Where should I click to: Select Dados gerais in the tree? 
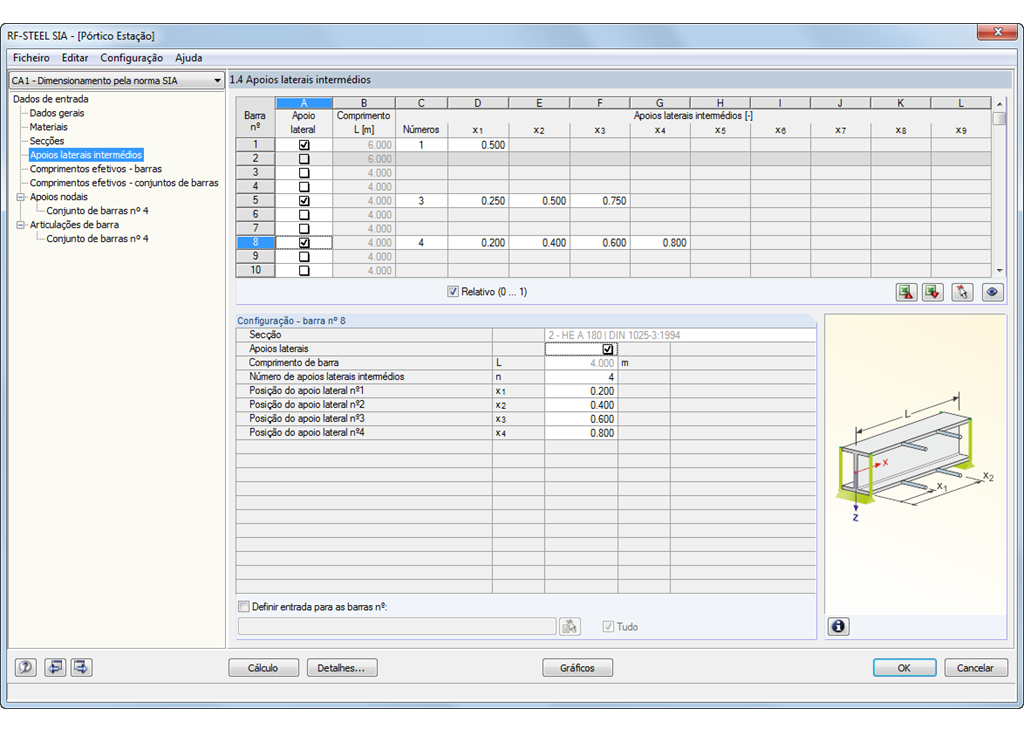tap(57, 113)
